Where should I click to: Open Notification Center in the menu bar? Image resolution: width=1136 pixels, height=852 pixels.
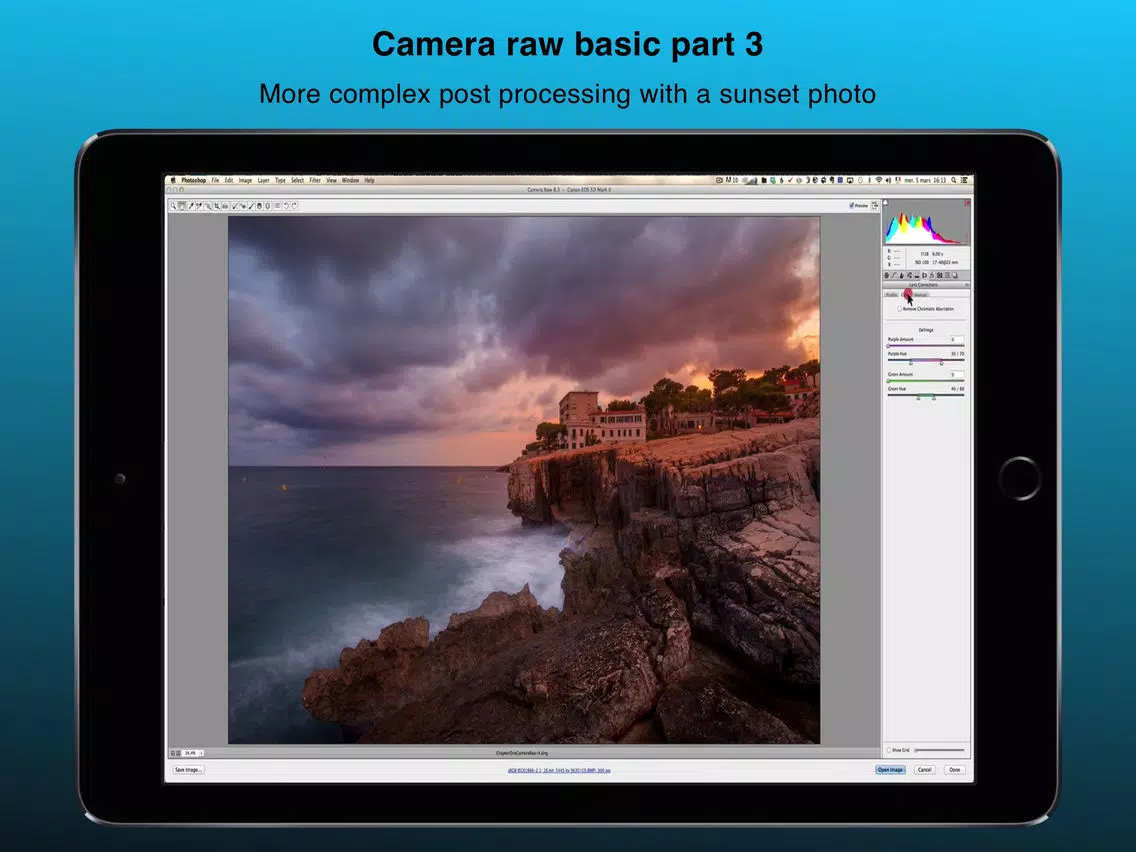coord(964,180)
